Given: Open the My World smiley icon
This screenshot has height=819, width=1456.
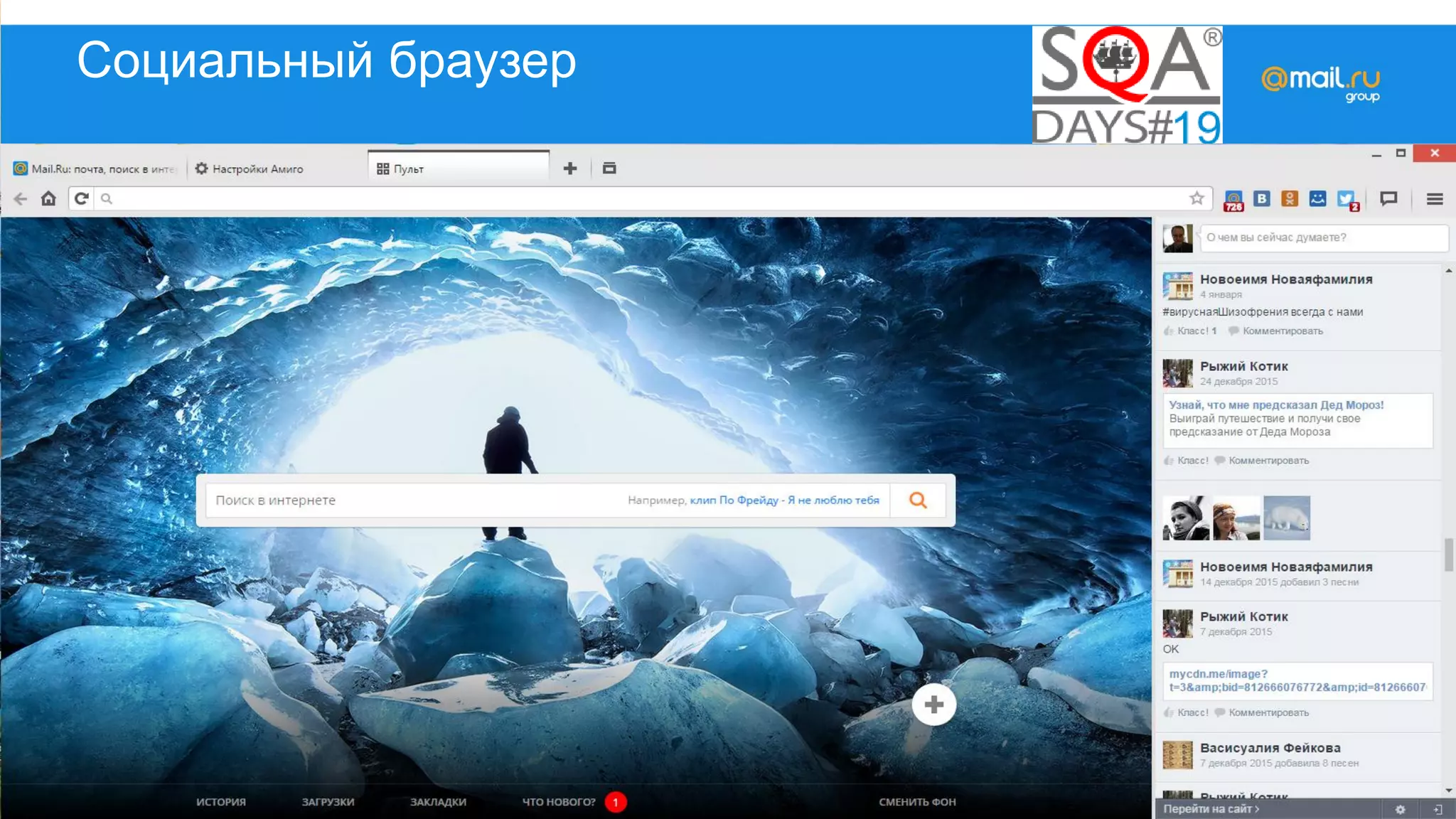Looking at the screenshot, I should 1317,199.
